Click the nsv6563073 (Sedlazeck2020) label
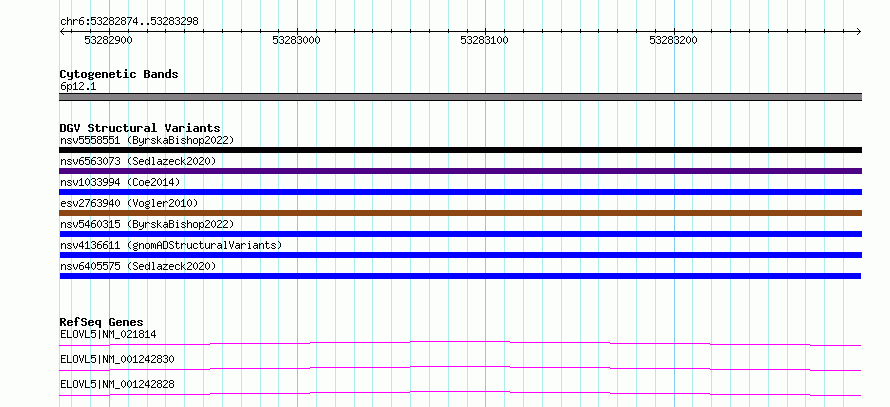The width and height of the screenshot is (890, 407). 138,161
